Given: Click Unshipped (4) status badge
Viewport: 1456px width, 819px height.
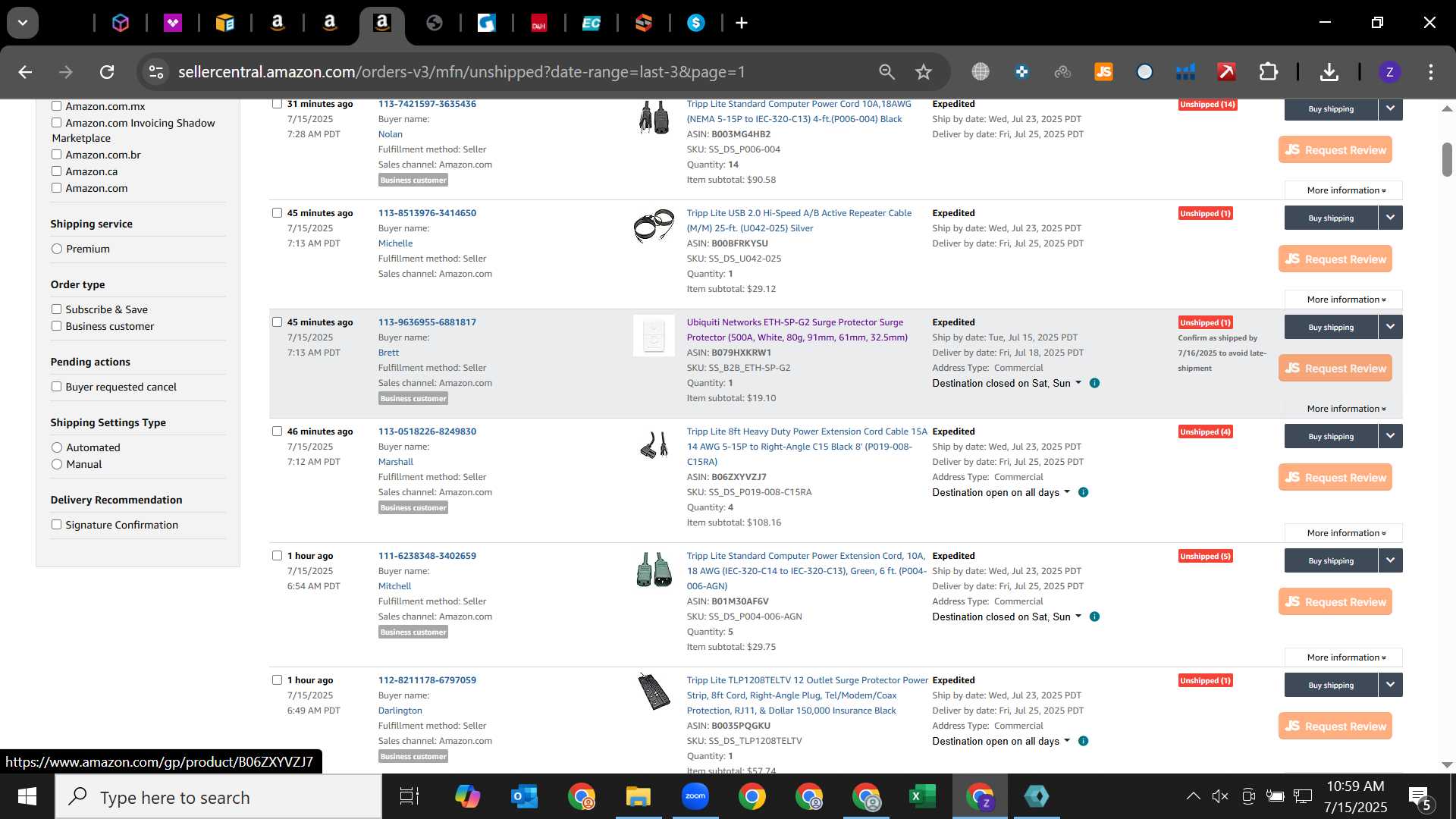Looking at the screenshot, I should (x=1205, y=431).
